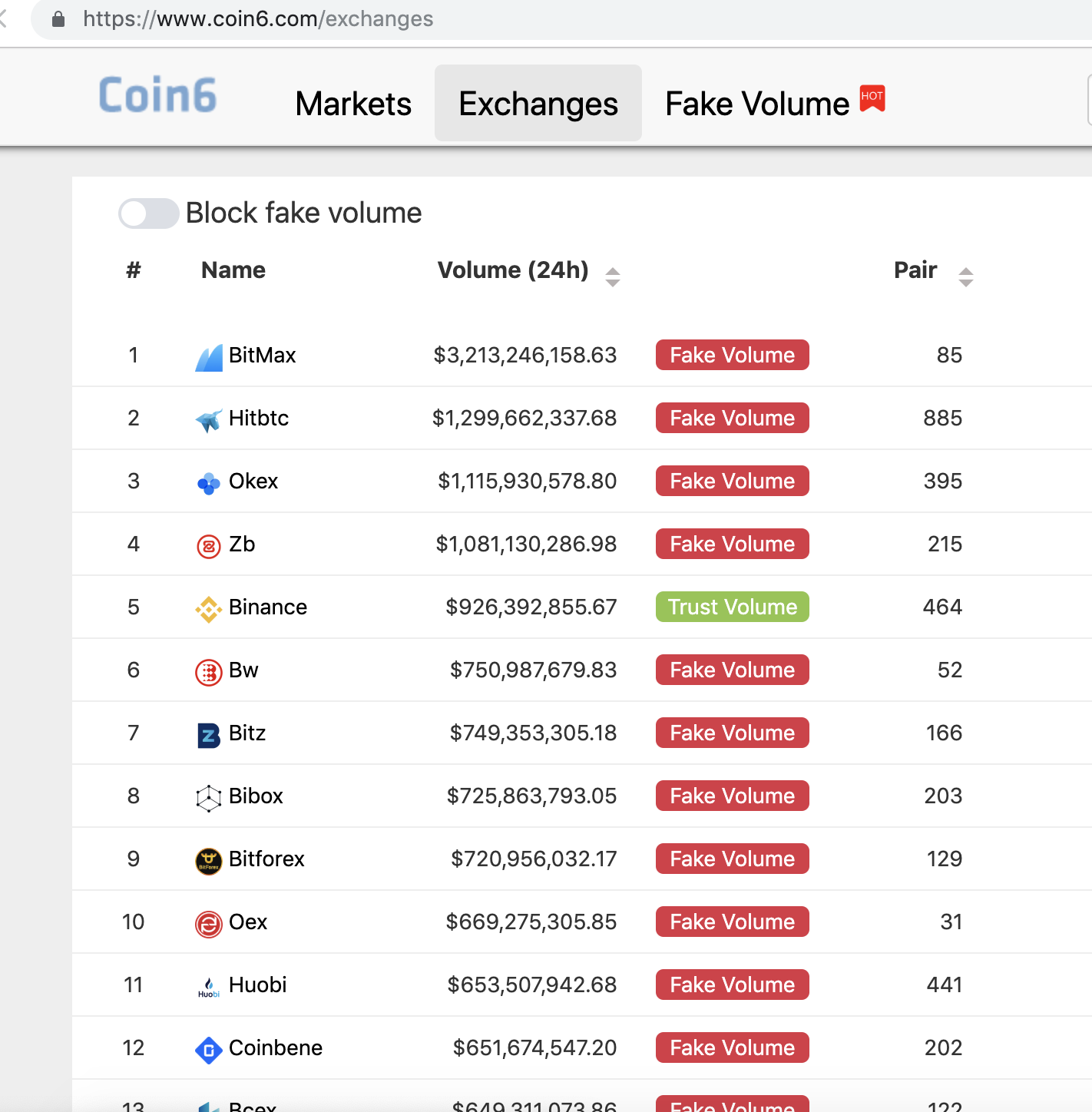Image resolution: width=1092 pixels, height=1112 pixels.
Task: Click the Okex logo icon
Action: (x=207, y=481)
